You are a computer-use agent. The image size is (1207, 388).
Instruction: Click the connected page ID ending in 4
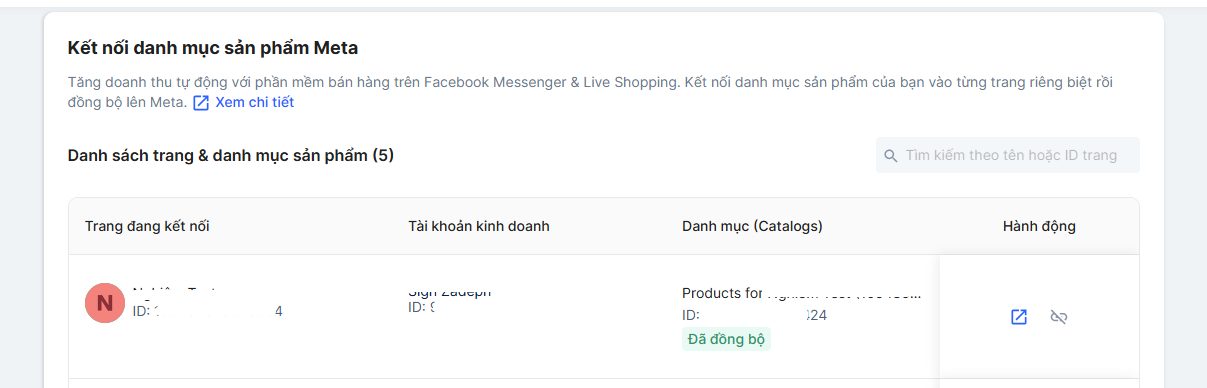point(208,311)
